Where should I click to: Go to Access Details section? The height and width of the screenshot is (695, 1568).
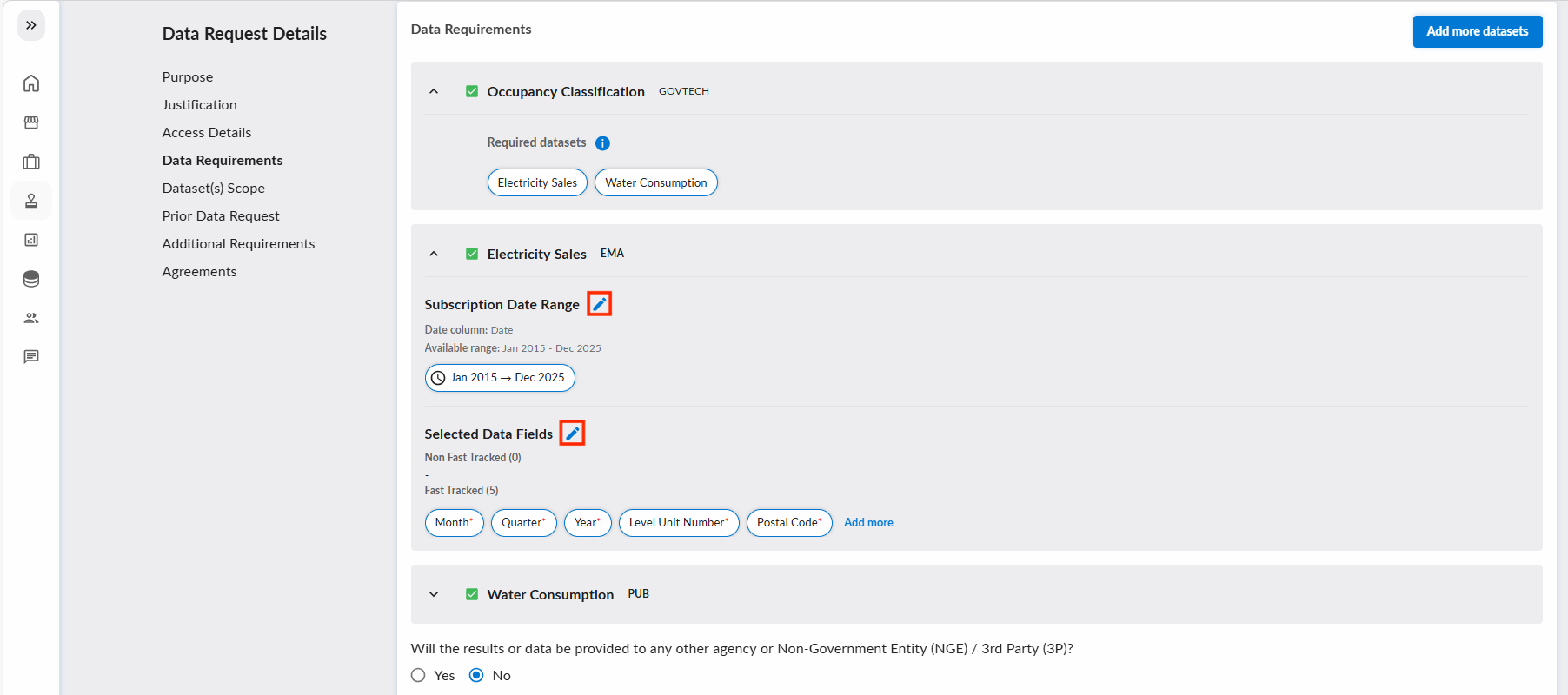207,132
